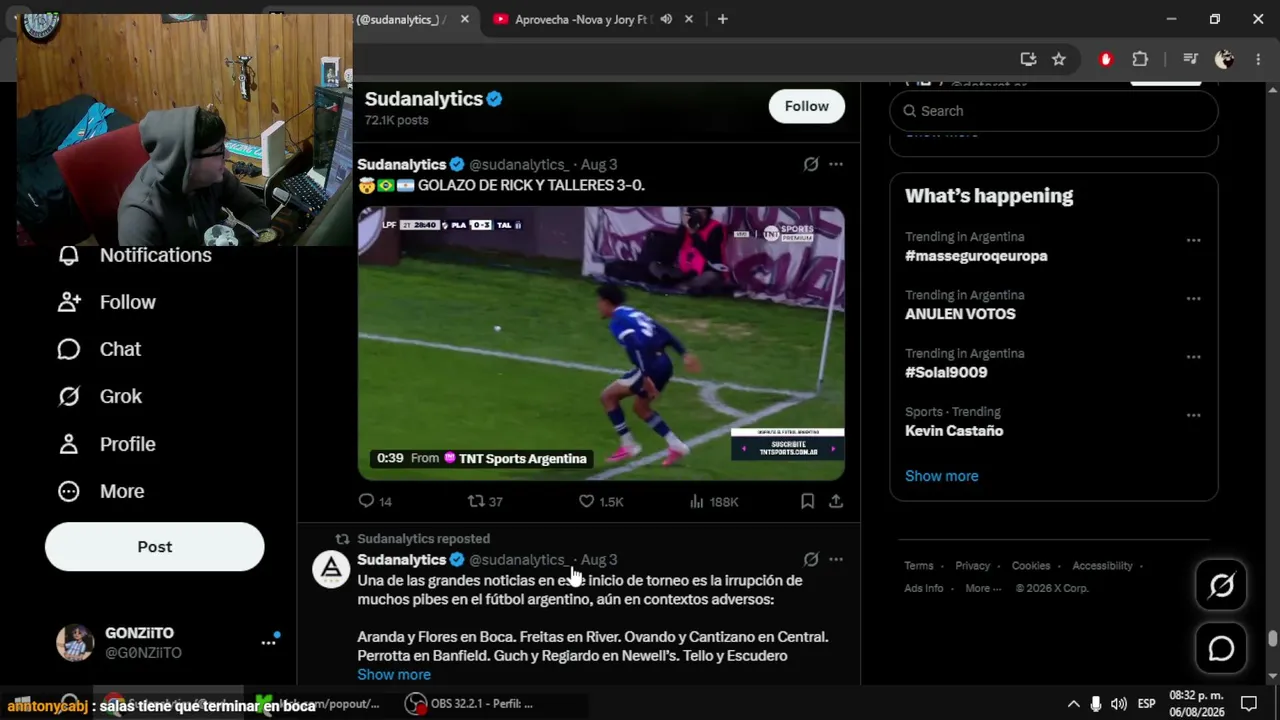The image size is (1280, 720).
Task: Click the ESP keyboard language indicator
Action: coord(1146,703)
